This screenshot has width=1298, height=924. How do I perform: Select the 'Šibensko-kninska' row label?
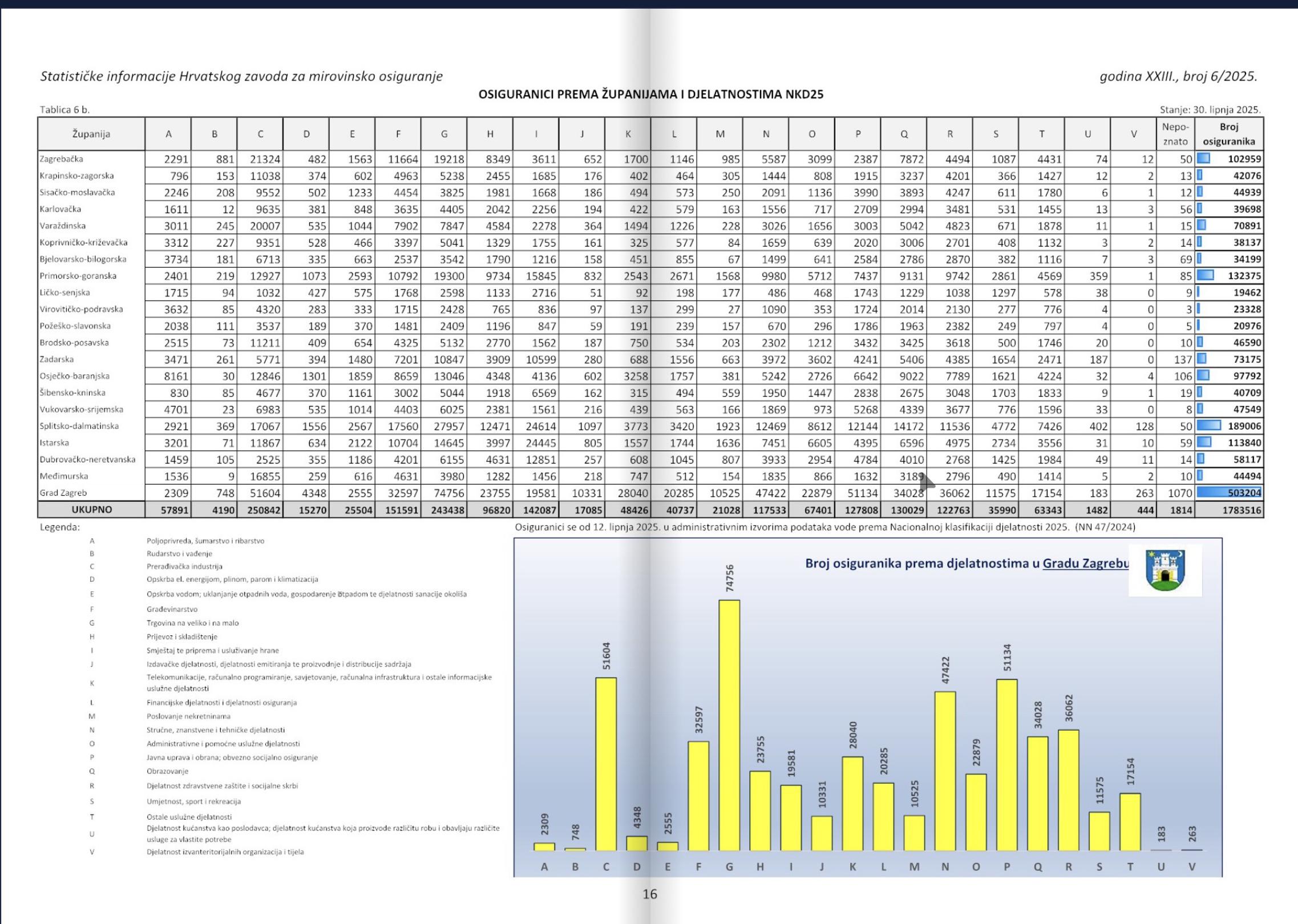point(72,392)
